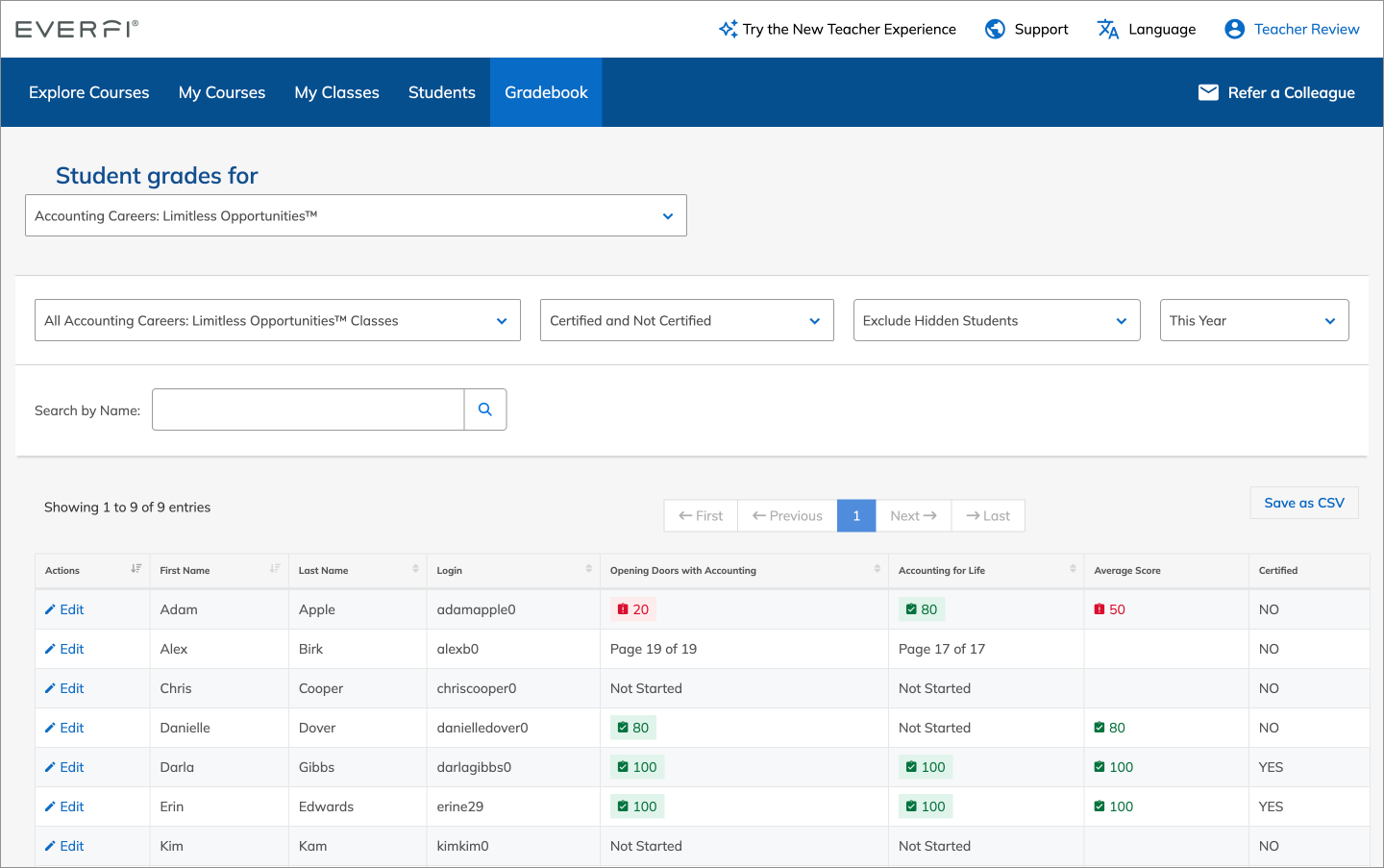Viewport: 1384px width, 868px height.
Task: Click the pencil icon in Erin's row
Action: pos(50,806)
